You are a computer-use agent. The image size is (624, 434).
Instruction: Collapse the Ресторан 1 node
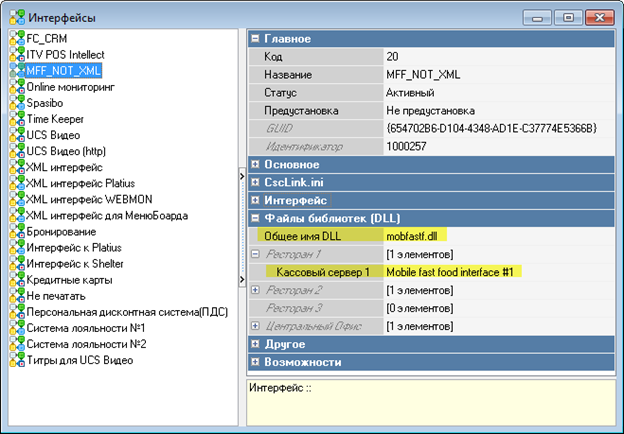tap(256, 254)
